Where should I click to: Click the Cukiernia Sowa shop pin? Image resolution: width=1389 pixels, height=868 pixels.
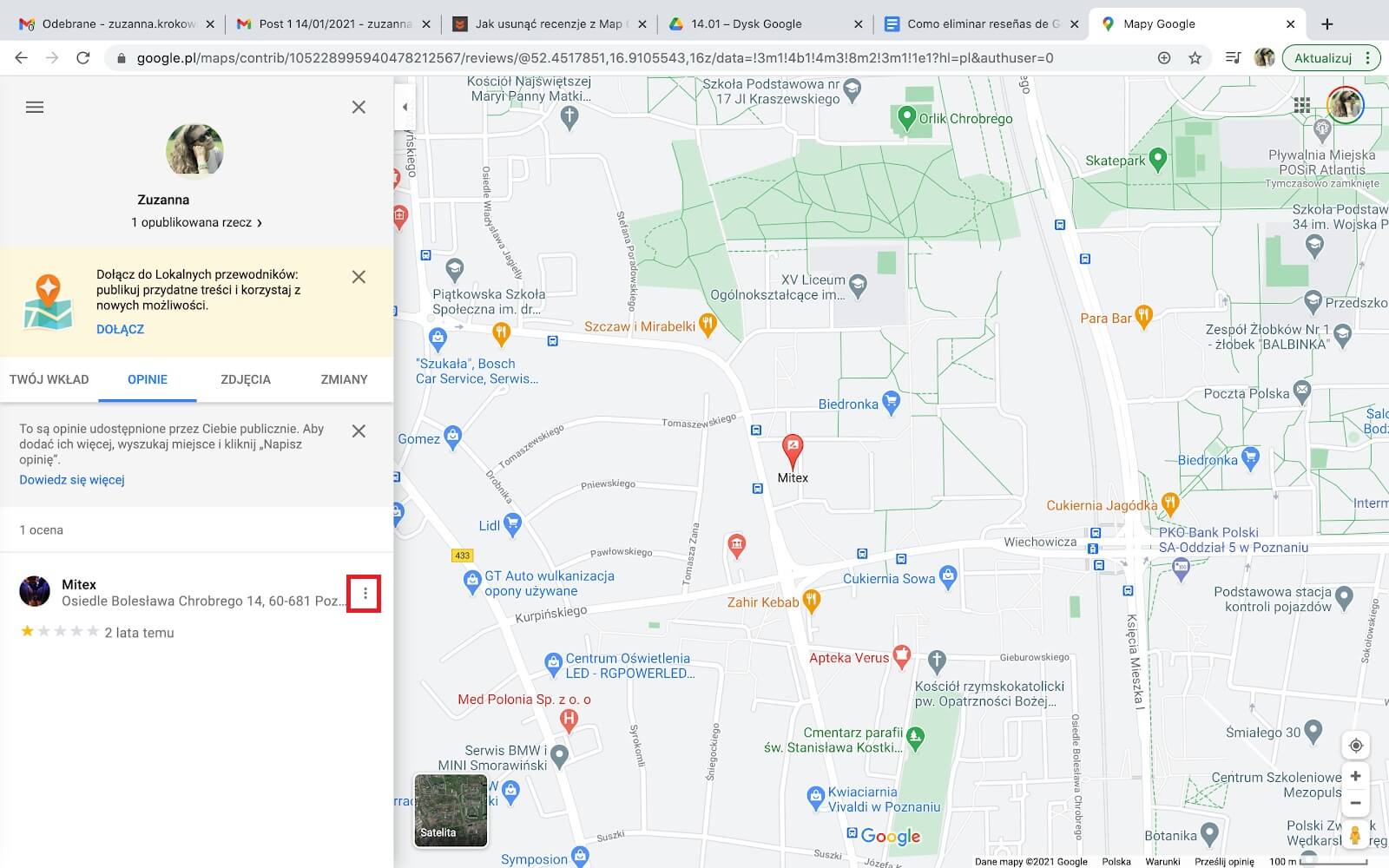[x=948, y=576]
